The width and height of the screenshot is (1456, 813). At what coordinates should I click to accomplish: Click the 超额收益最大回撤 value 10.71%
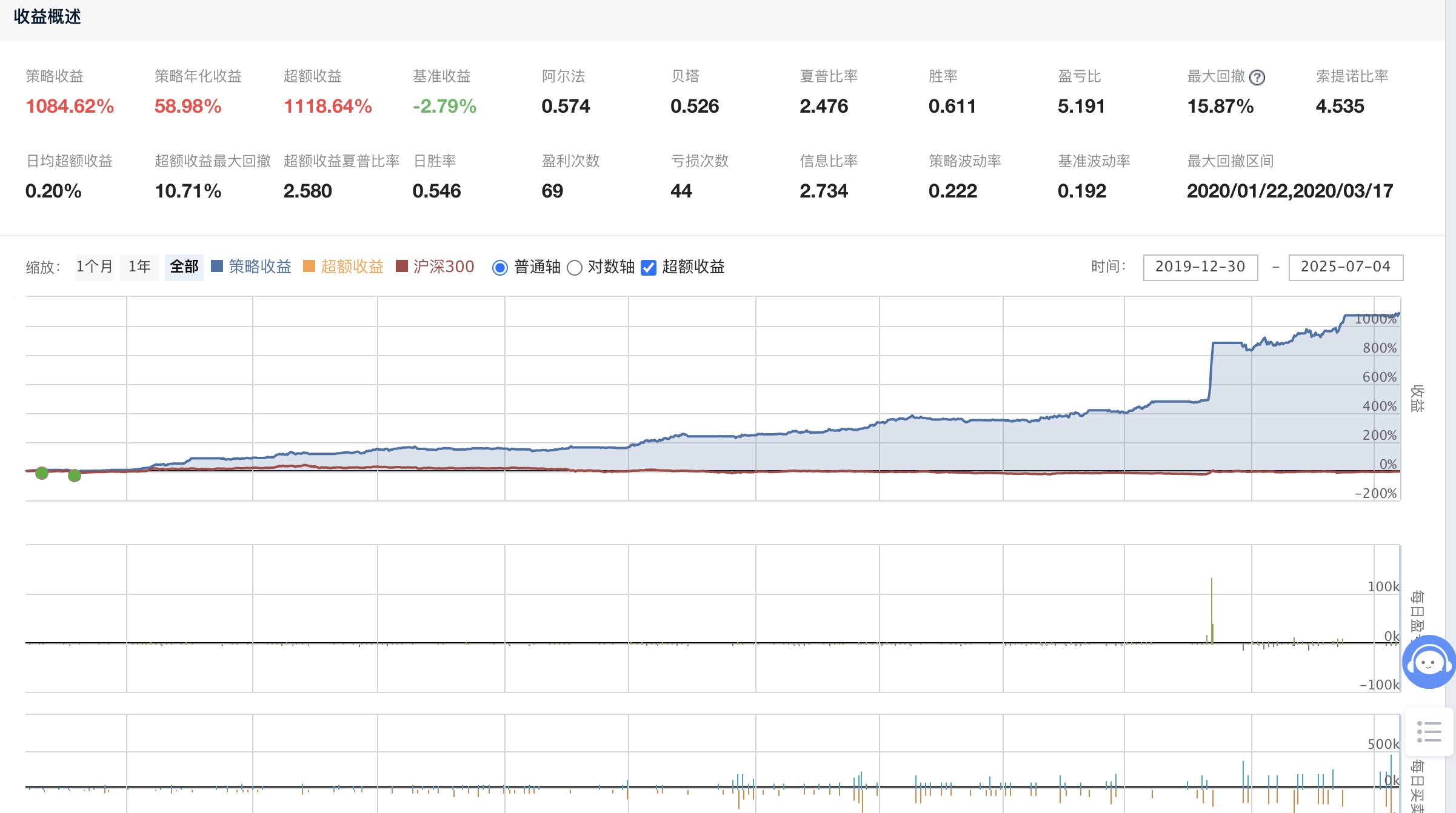coord(188,191)
